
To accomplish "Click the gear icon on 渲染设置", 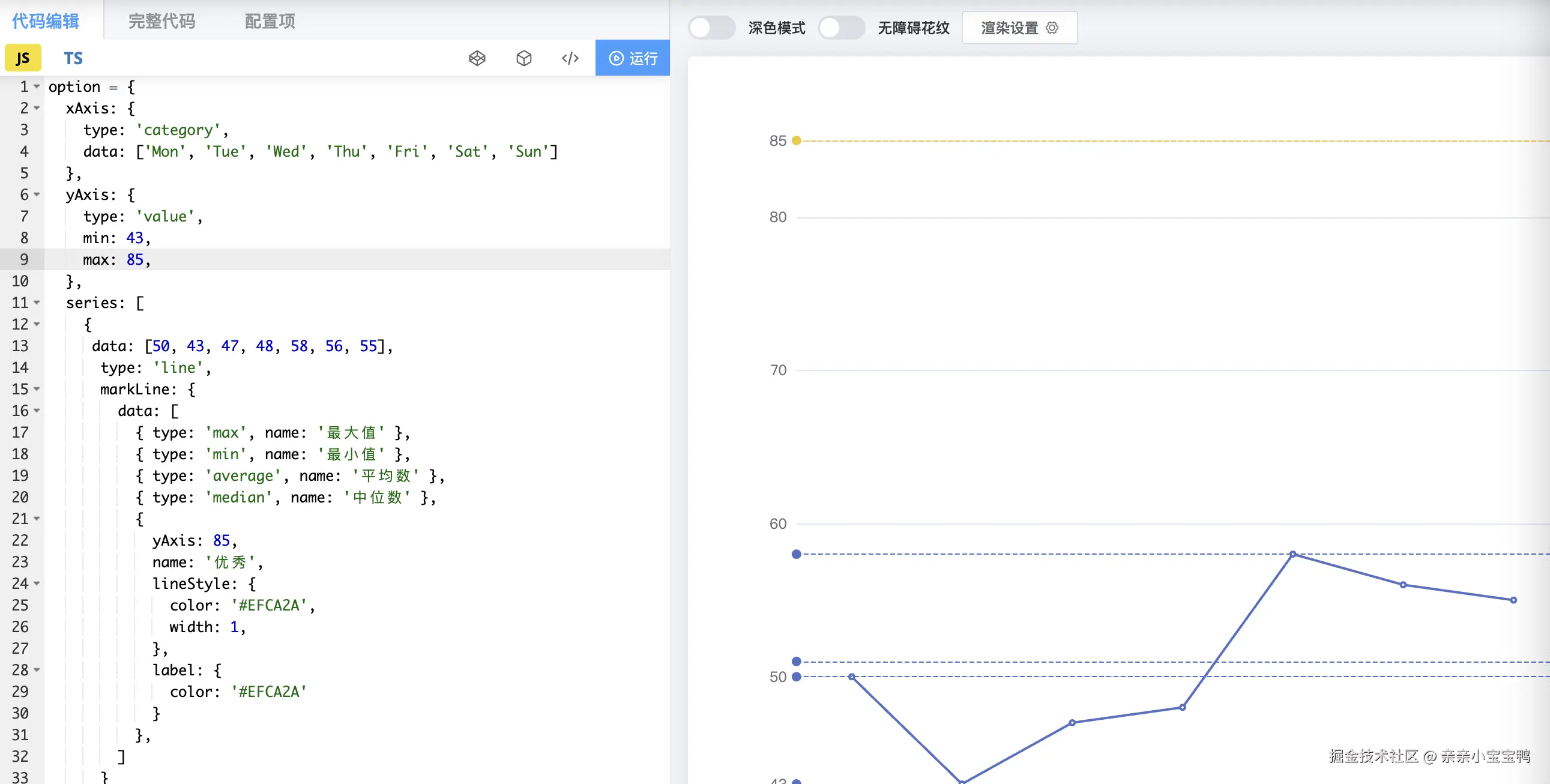I will click(x=1052, y=28).
